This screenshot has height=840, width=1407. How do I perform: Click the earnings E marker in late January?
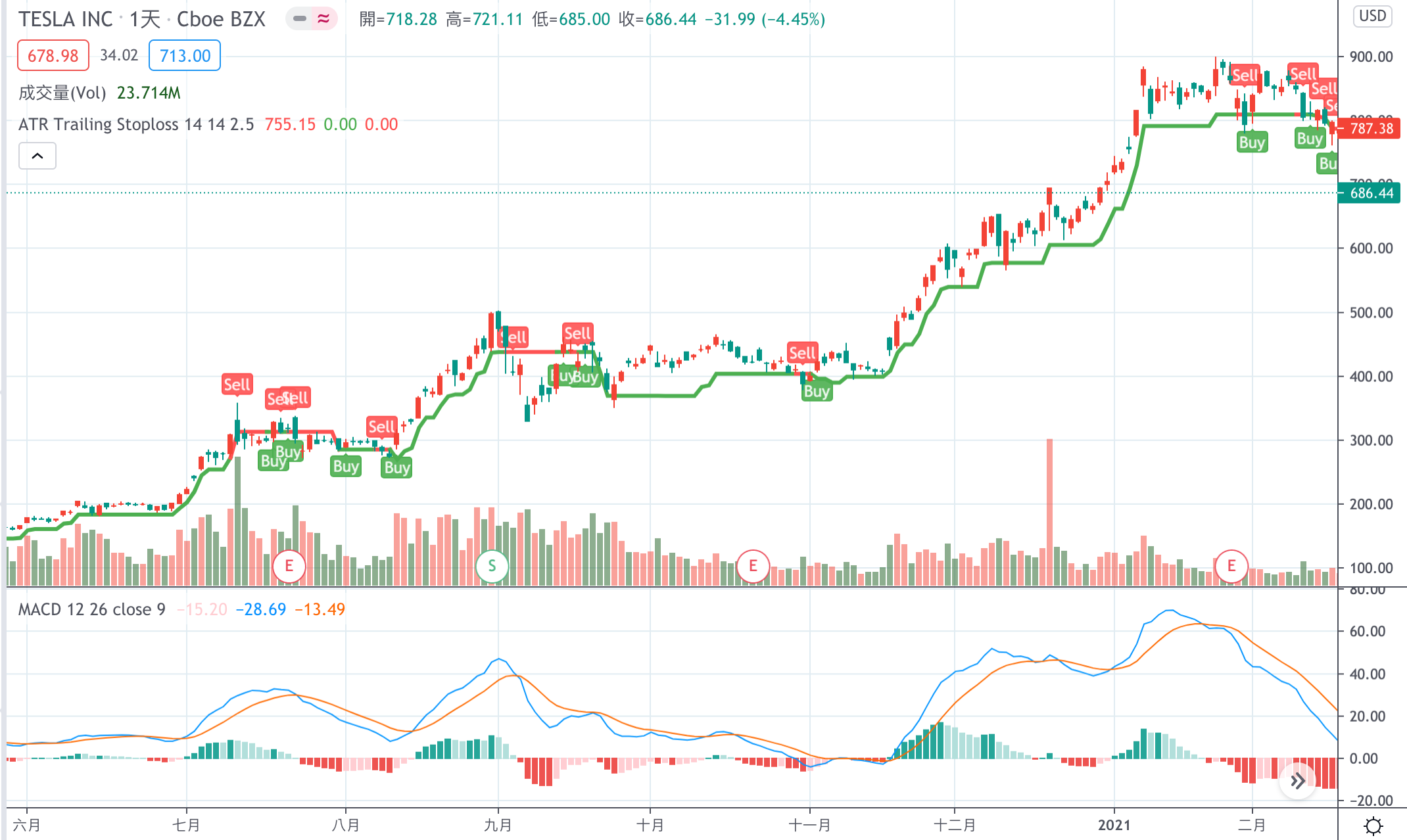[x=1231, y=566]
